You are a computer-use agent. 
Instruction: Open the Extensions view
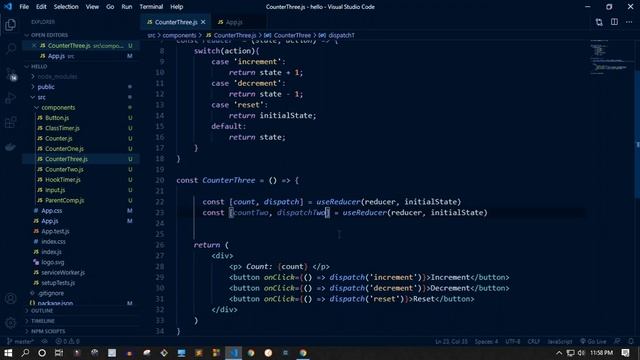(11, 122)
